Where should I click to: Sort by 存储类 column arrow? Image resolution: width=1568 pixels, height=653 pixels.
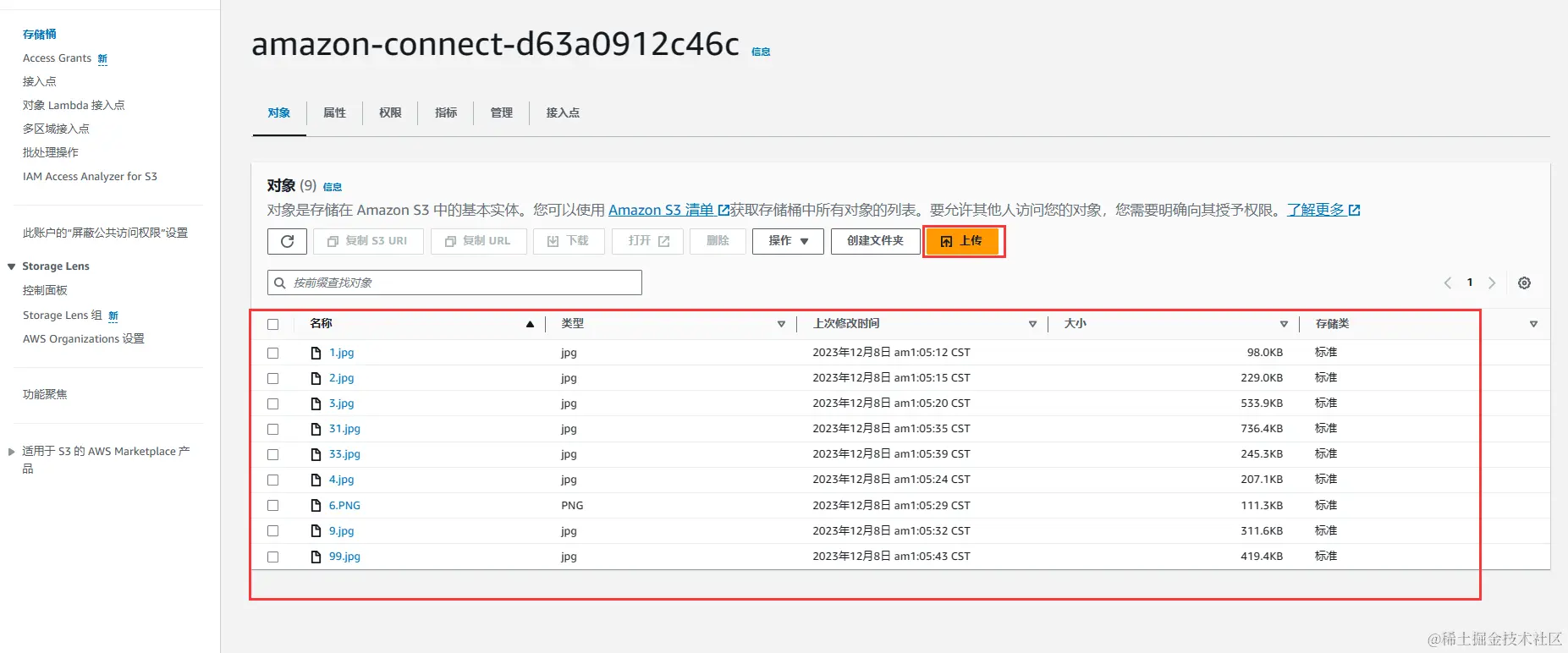(1533, 324)
